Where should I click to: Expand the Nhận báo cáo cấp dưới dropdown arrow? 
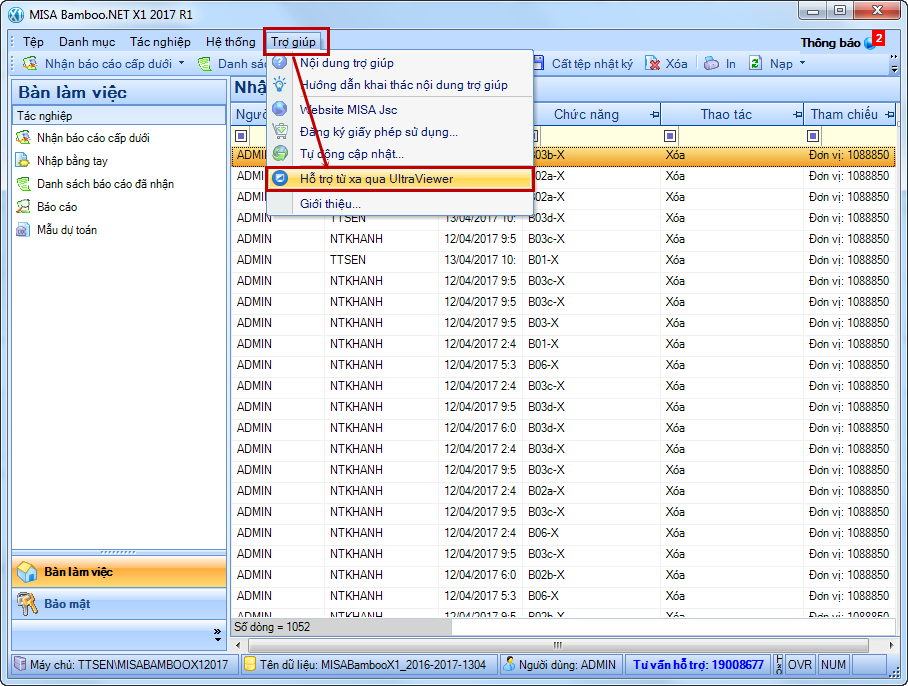tap(182, 63)
